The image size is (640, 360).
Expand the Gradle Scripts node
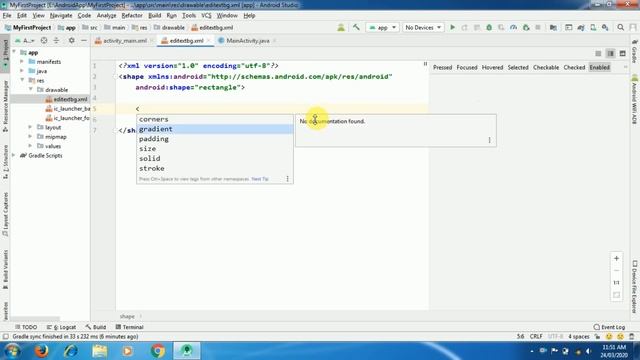[x=14, y=156]
